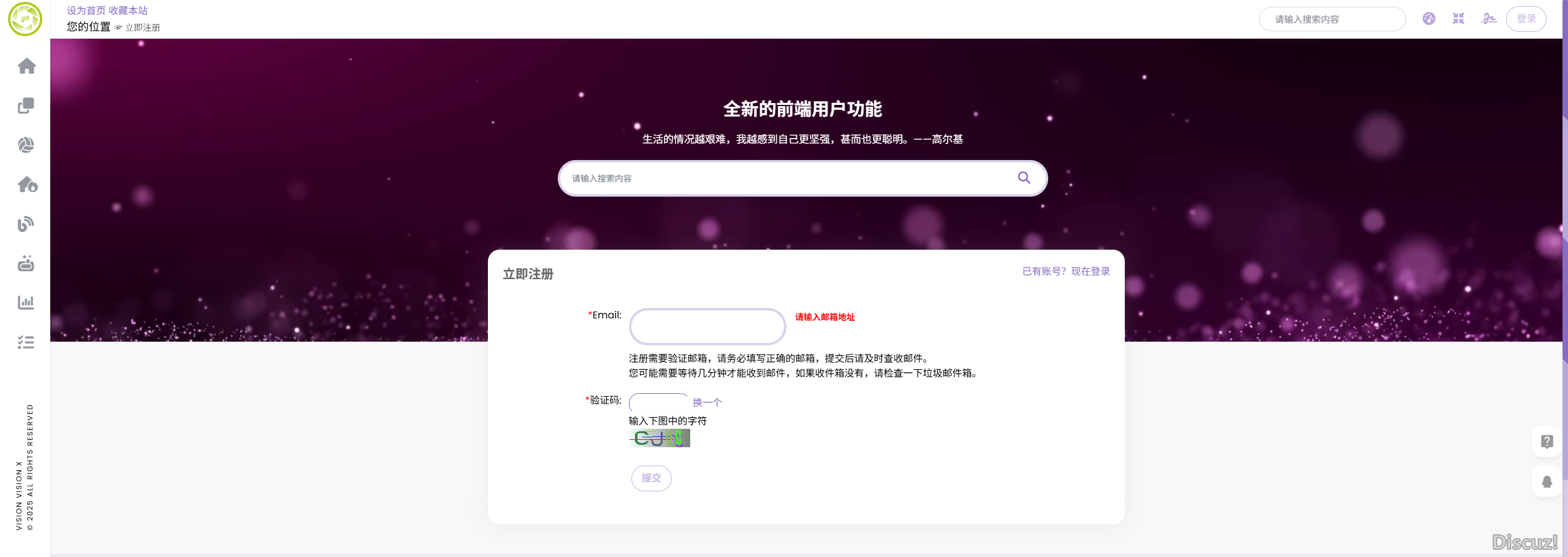Click the compress arrows icon in header
The height and width of the screenshot is (557, 1568).
1458,19
